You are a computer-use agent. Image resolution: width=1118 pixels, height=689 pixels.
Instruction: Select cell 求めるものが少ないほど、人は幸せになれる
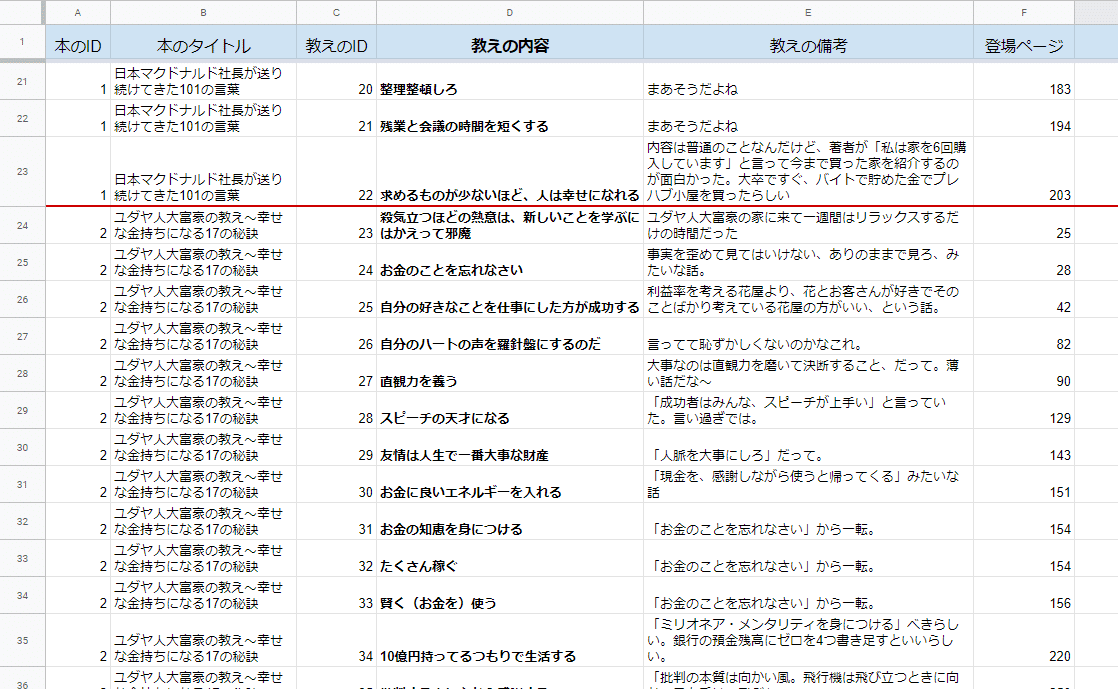510,171
